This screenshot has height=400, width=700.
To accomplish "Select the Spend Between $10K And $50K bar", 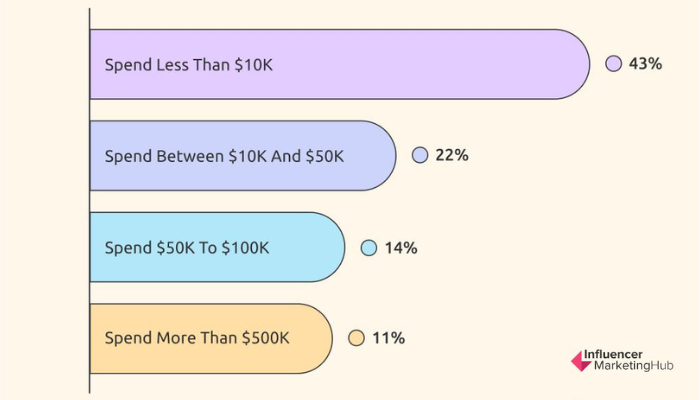I will pyautogui.click(x=243, y=156).
